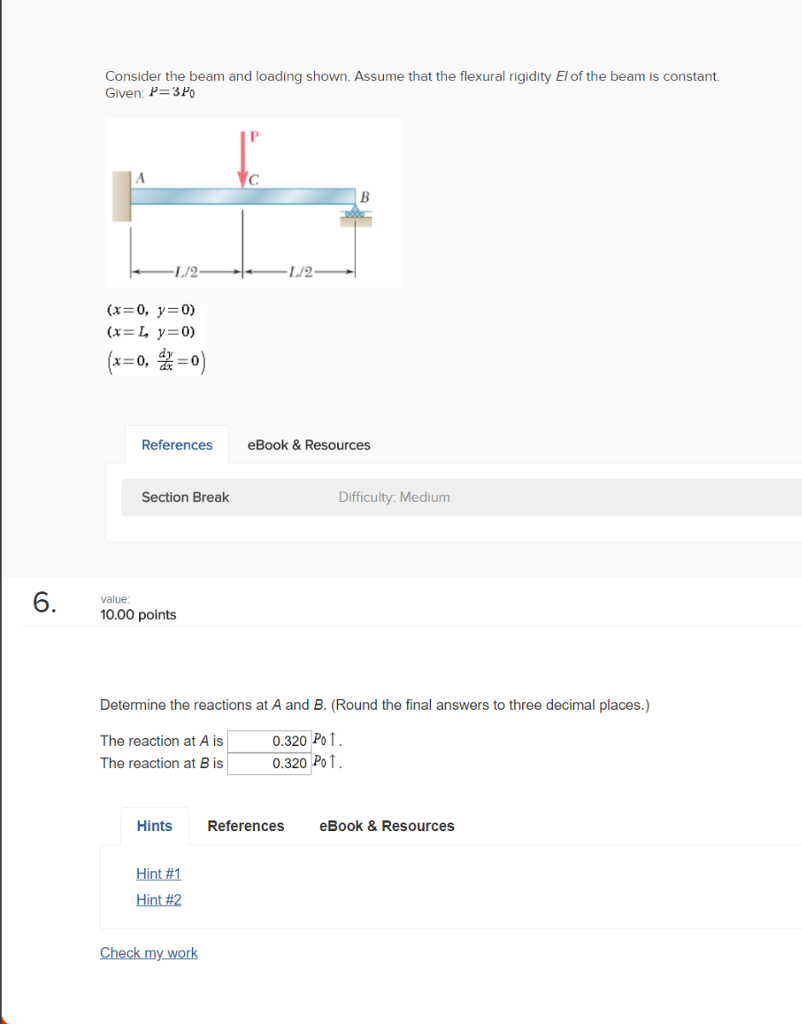The image size is (802, 1024).
Task: Select the 0.320 value for reaction at A
Action: pos(289,740)
